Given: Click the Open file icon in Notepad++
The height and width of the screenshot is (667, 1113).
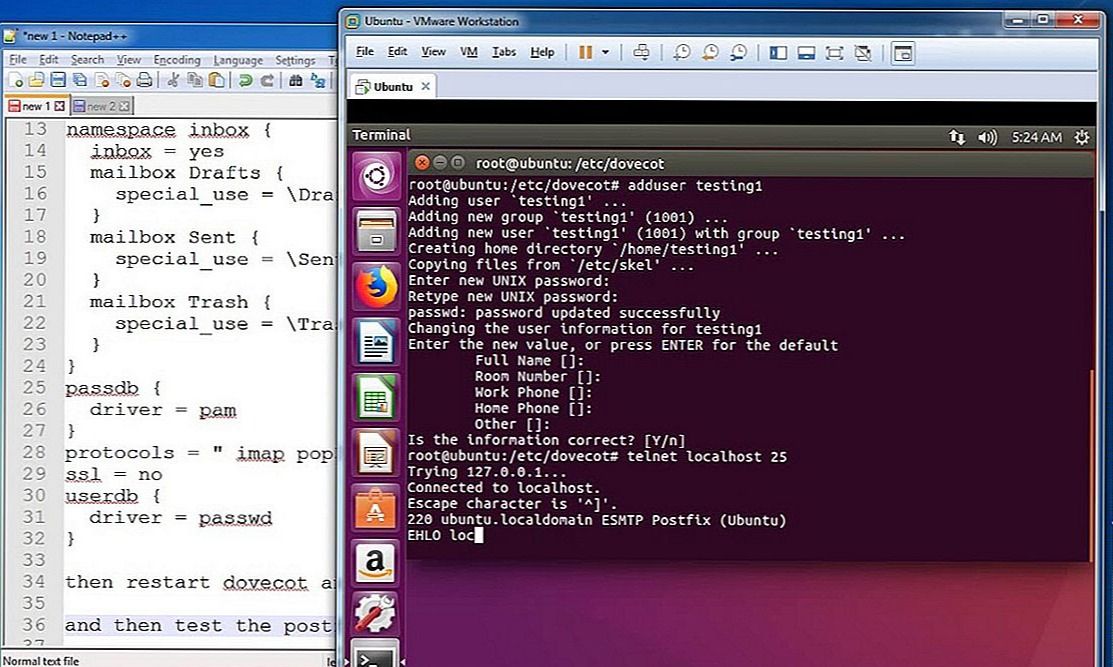Looking at the screenshot, I should point(36,80).
